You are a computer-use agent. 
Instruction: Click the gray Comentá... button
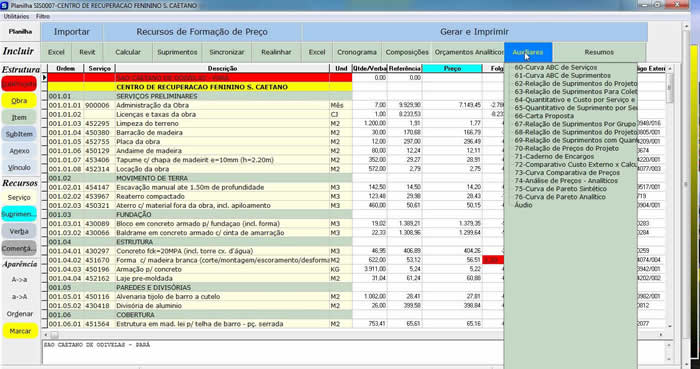19,248
